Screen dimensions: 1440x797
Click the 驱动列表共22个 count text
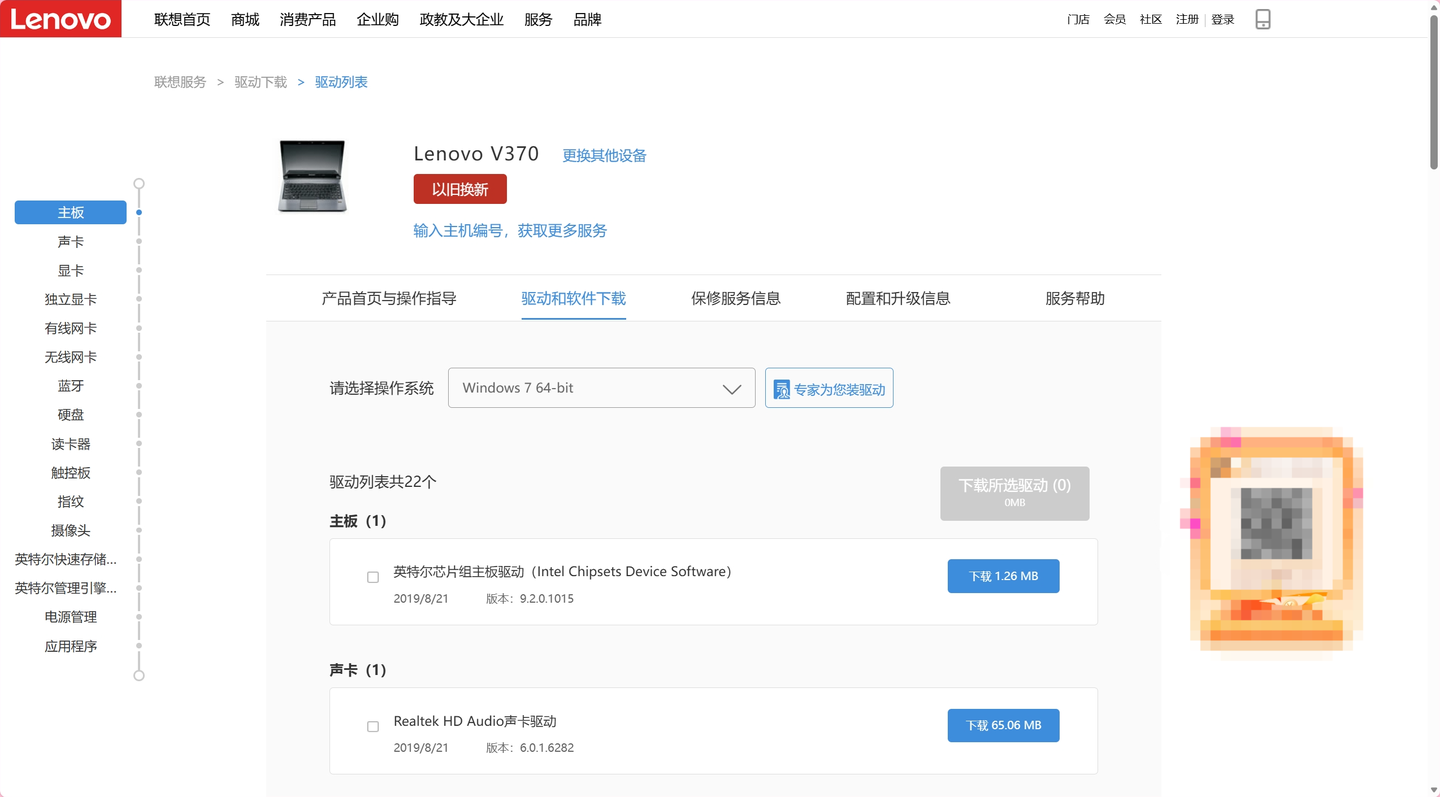pyautogui.click(x=383, y=482)
